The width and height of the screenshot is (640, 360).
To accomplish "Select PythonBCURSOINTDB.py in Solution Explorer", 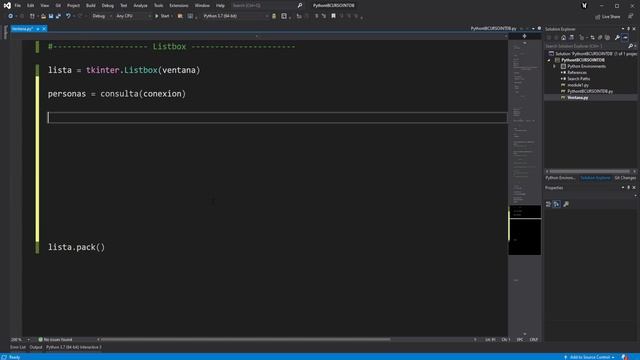I will [x=590, y=91].
